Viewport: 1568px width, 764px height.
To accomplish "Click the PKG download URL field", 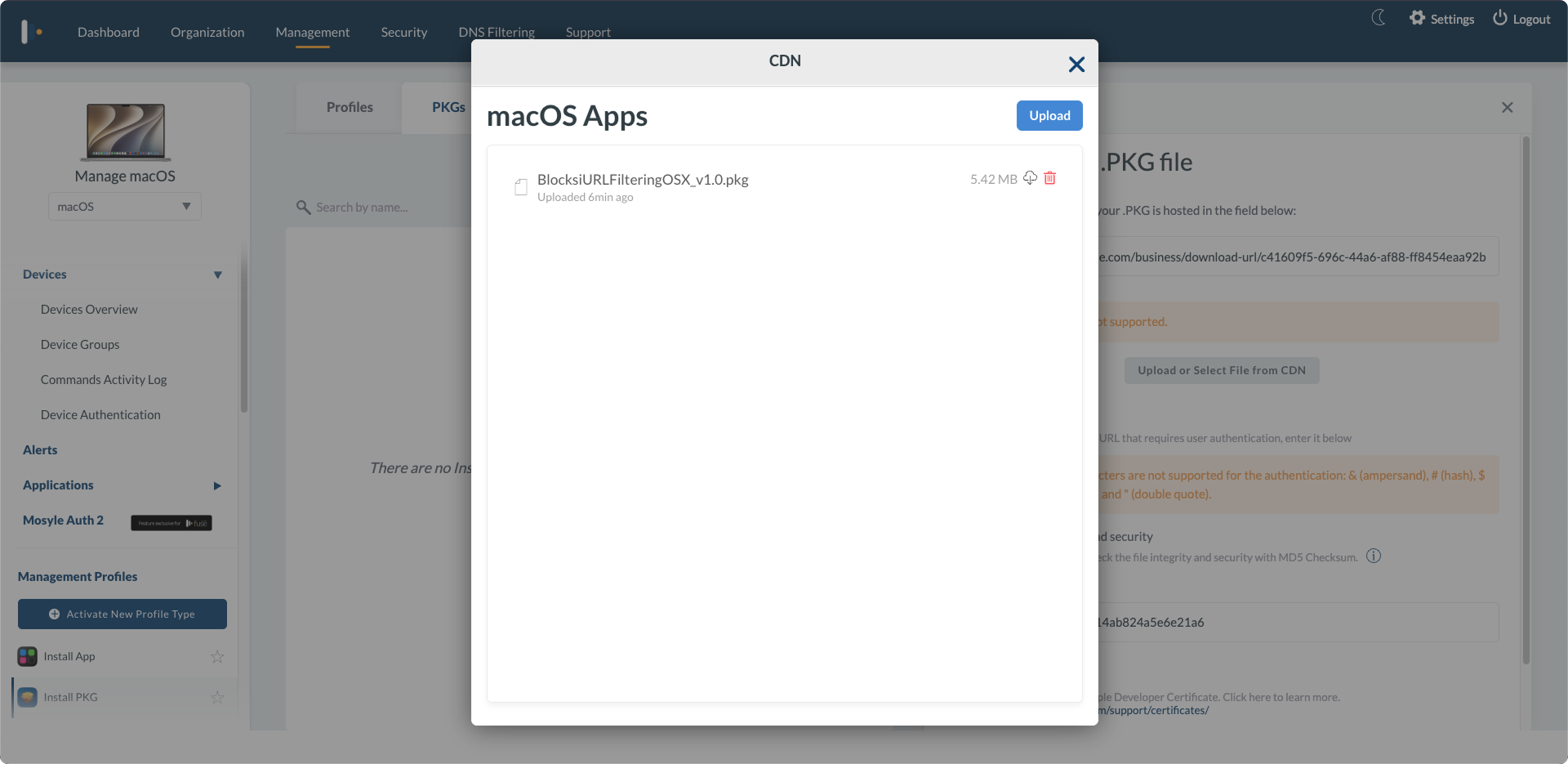I will (x=1298, y=257).
